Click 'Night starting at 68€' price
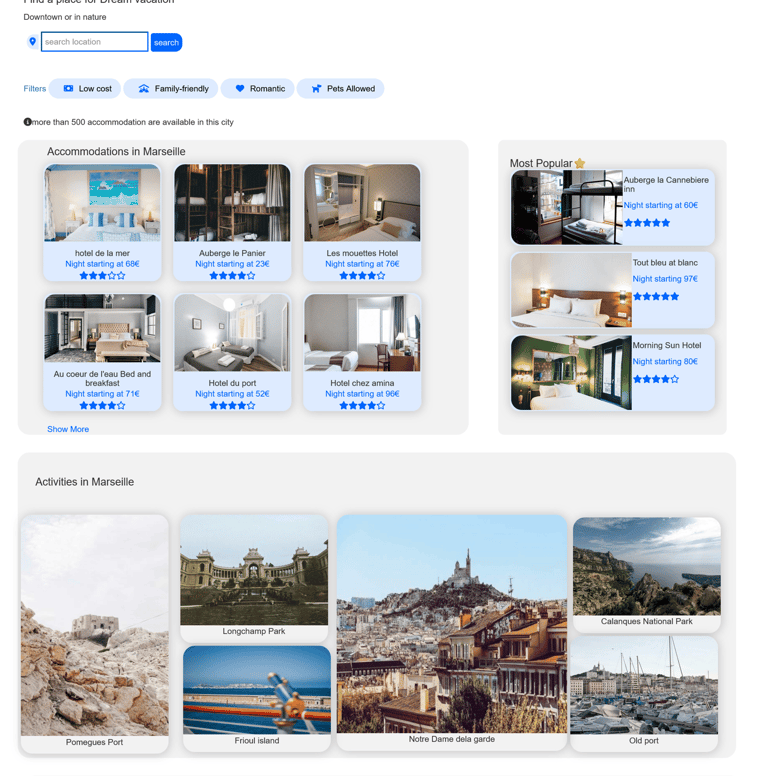The width and height of the screenshot is (768, 776). click(102, 264)
